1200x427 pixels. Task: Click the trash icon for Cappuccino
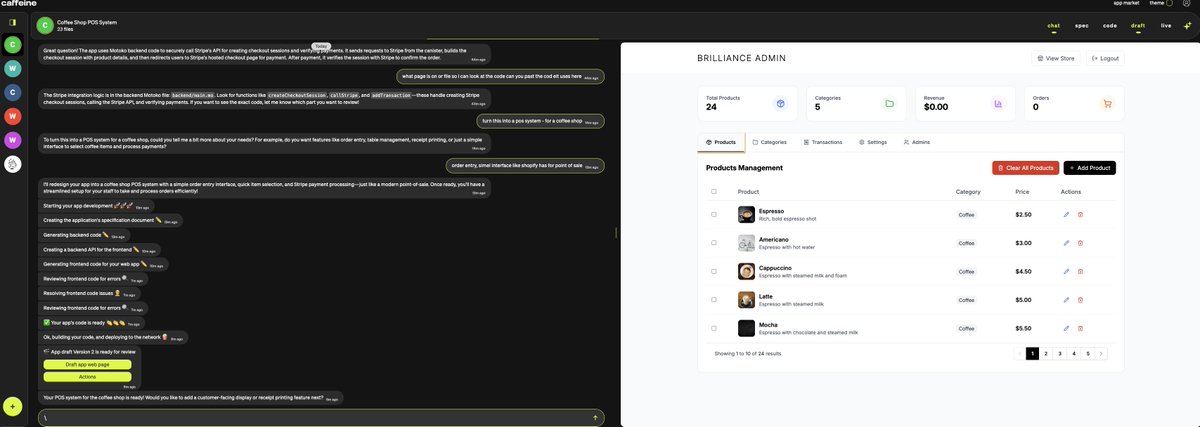point(1080,271)
